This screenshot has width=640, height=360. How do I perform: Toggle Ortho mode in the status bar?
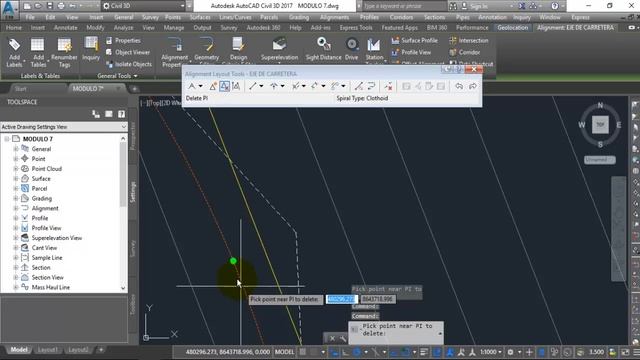[x=345, y=352]
